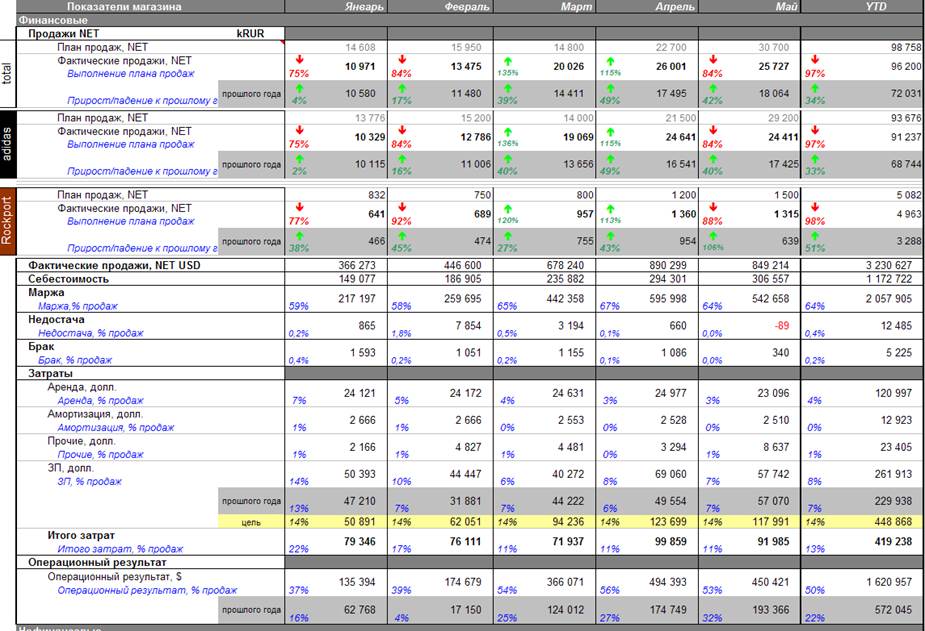Click green up arrow at total March 135%
This screenshot has height=631, width=925.
(x=504, y=60)
